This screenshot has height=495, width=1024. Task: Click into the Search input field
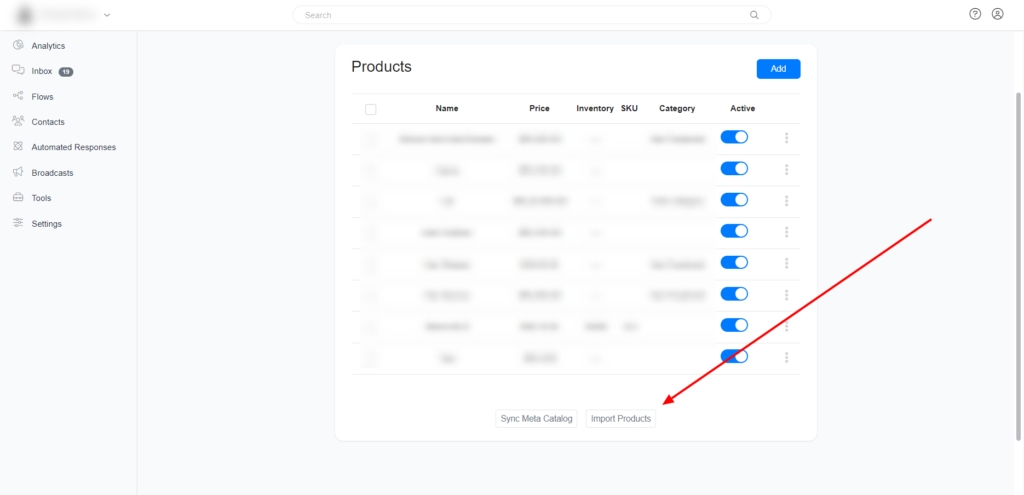[530, 15]
